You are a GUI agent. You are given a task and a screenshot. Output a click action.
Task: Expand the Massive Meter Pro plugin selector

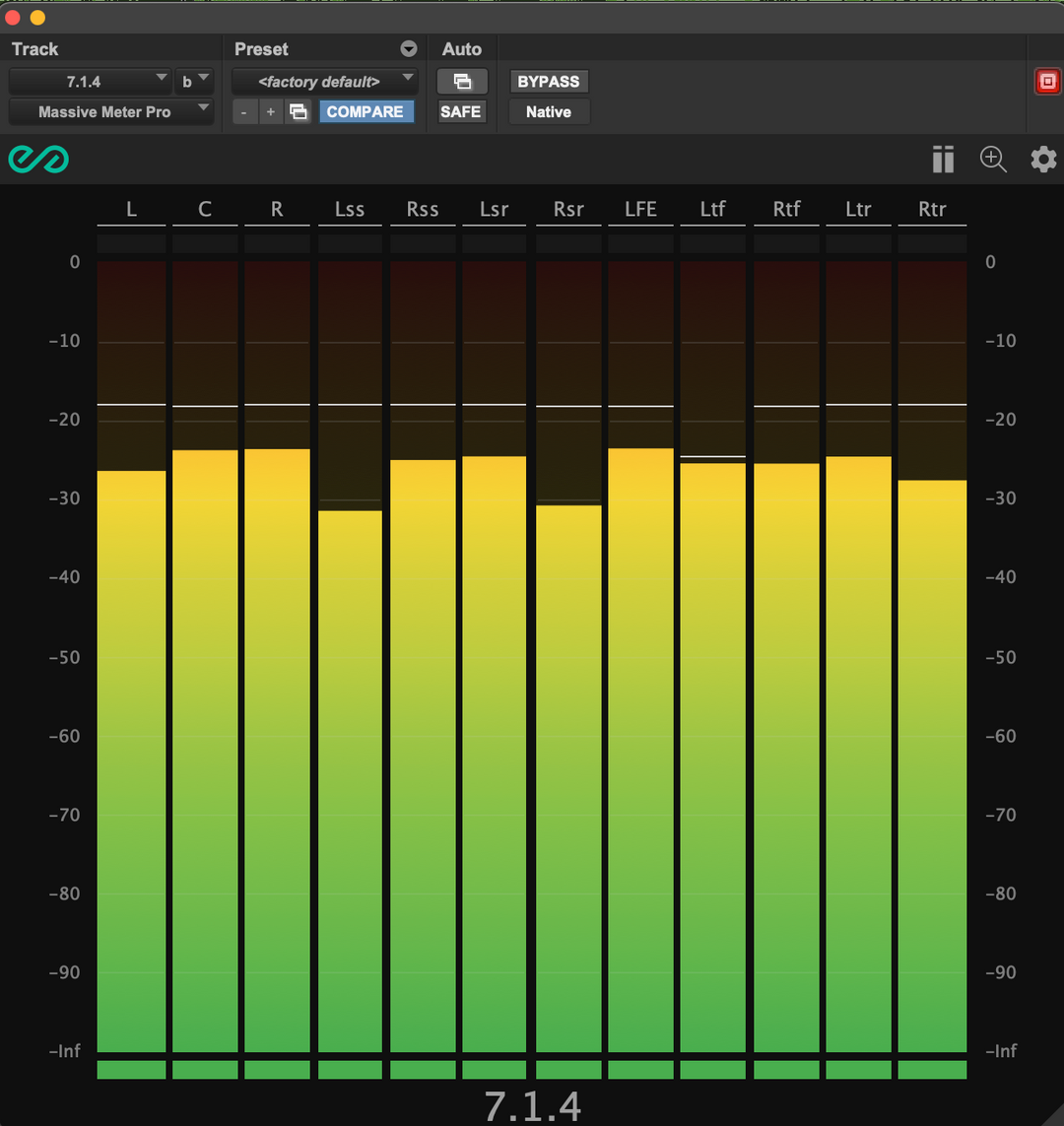coord(110,112)
